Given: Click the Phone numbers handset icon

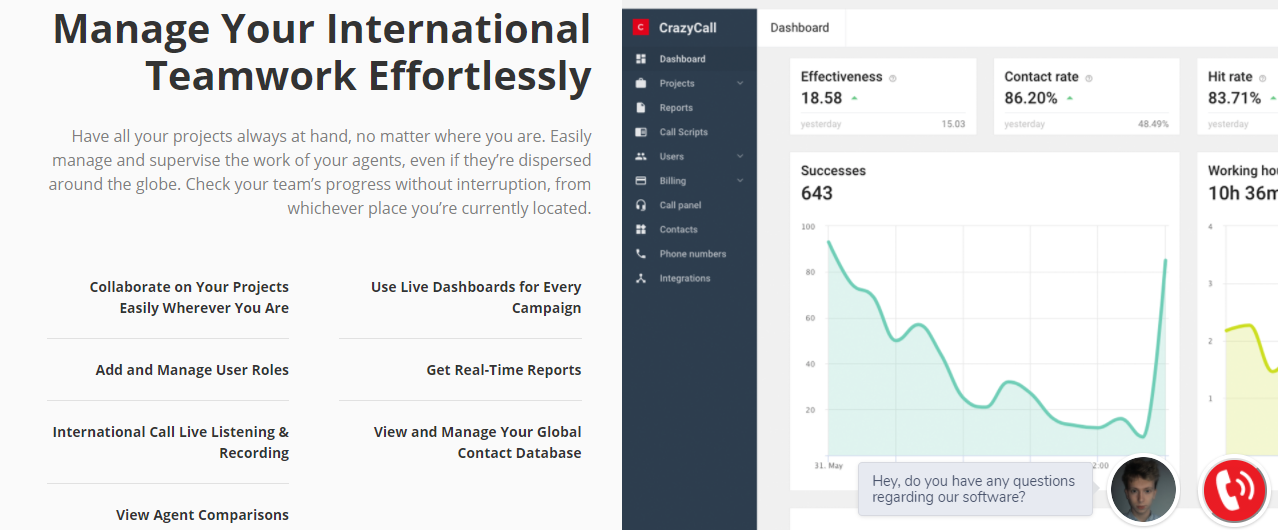Looking at the screenshot, I should coord(641,254).
